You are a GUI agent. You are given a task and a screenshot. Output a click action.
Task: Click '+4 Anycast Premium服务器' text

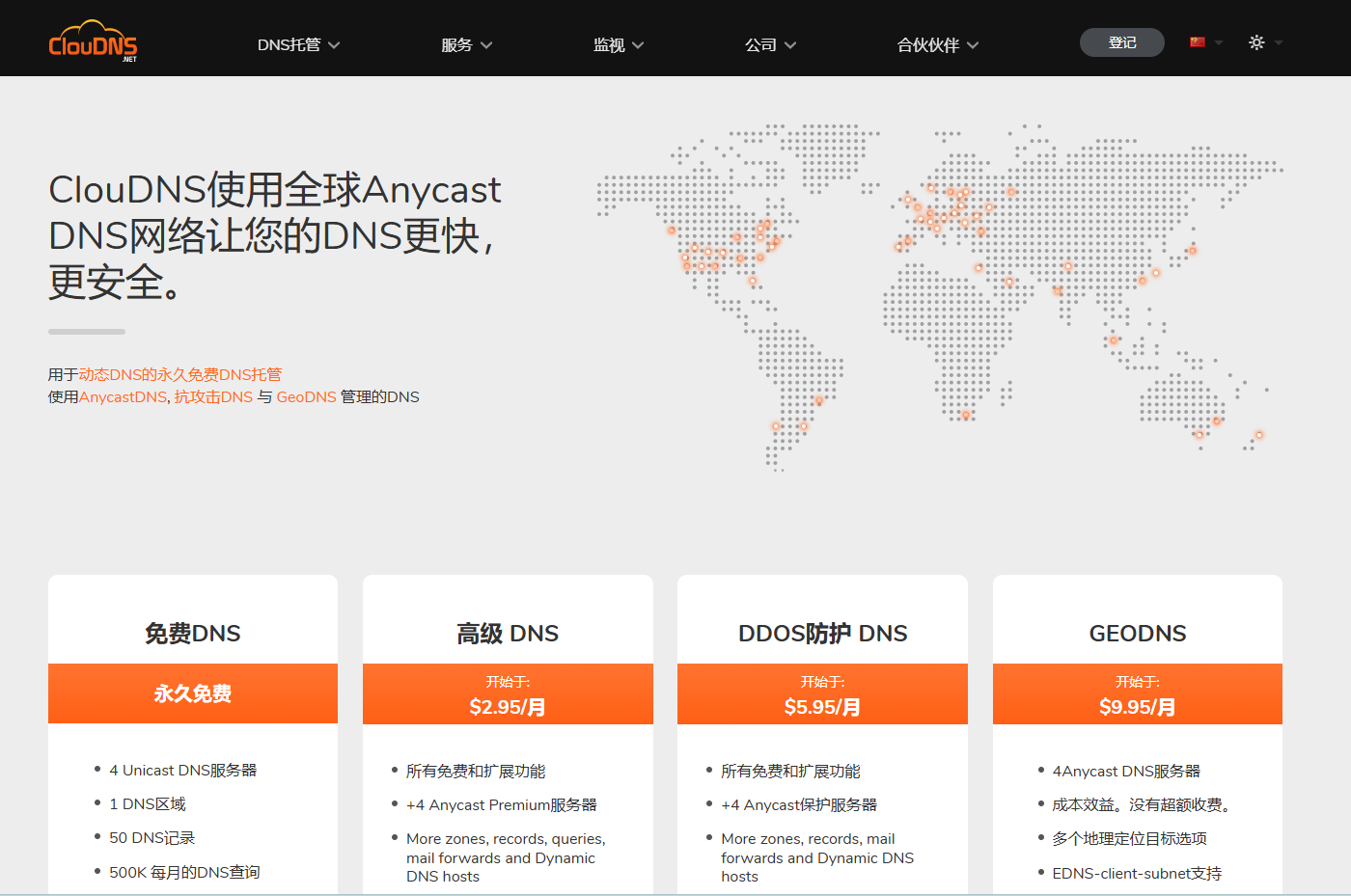pyautogui.click(x=502, y=804)
